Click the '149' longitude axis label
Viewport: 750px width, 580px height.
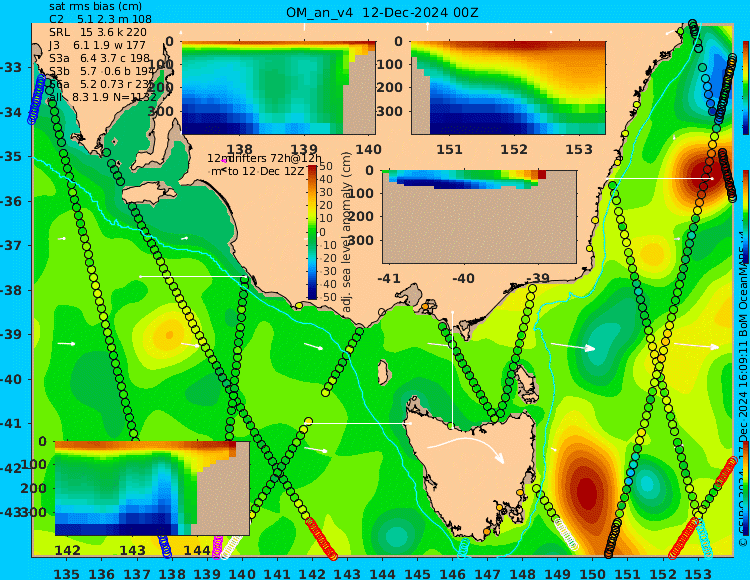click(557, 574)
